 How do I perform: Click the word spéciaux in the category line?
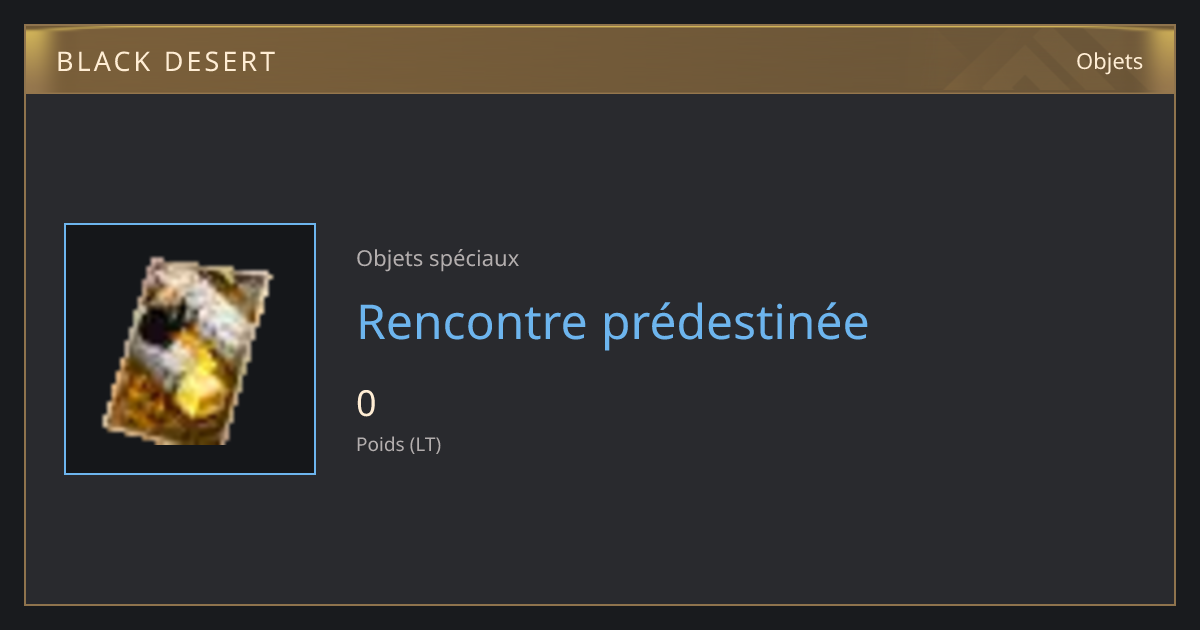473,259
